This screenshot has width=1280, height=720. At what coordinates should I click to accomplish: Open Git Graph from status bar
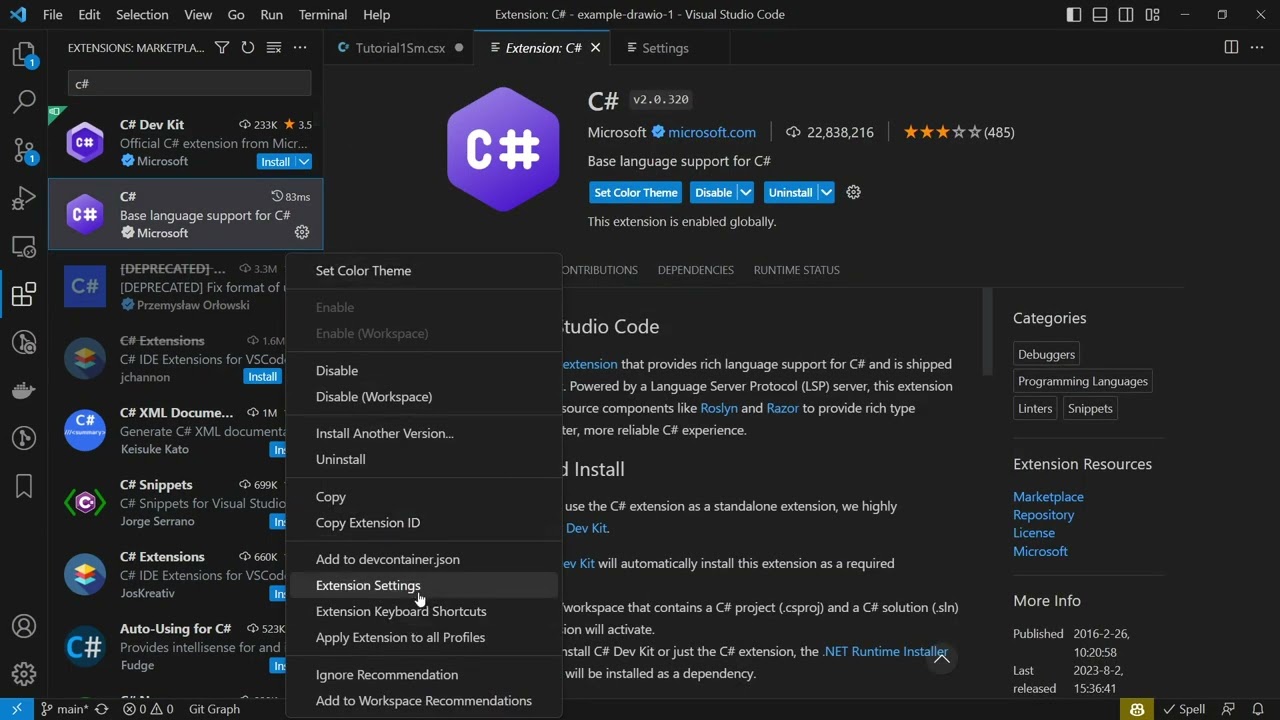click(214, 709)
